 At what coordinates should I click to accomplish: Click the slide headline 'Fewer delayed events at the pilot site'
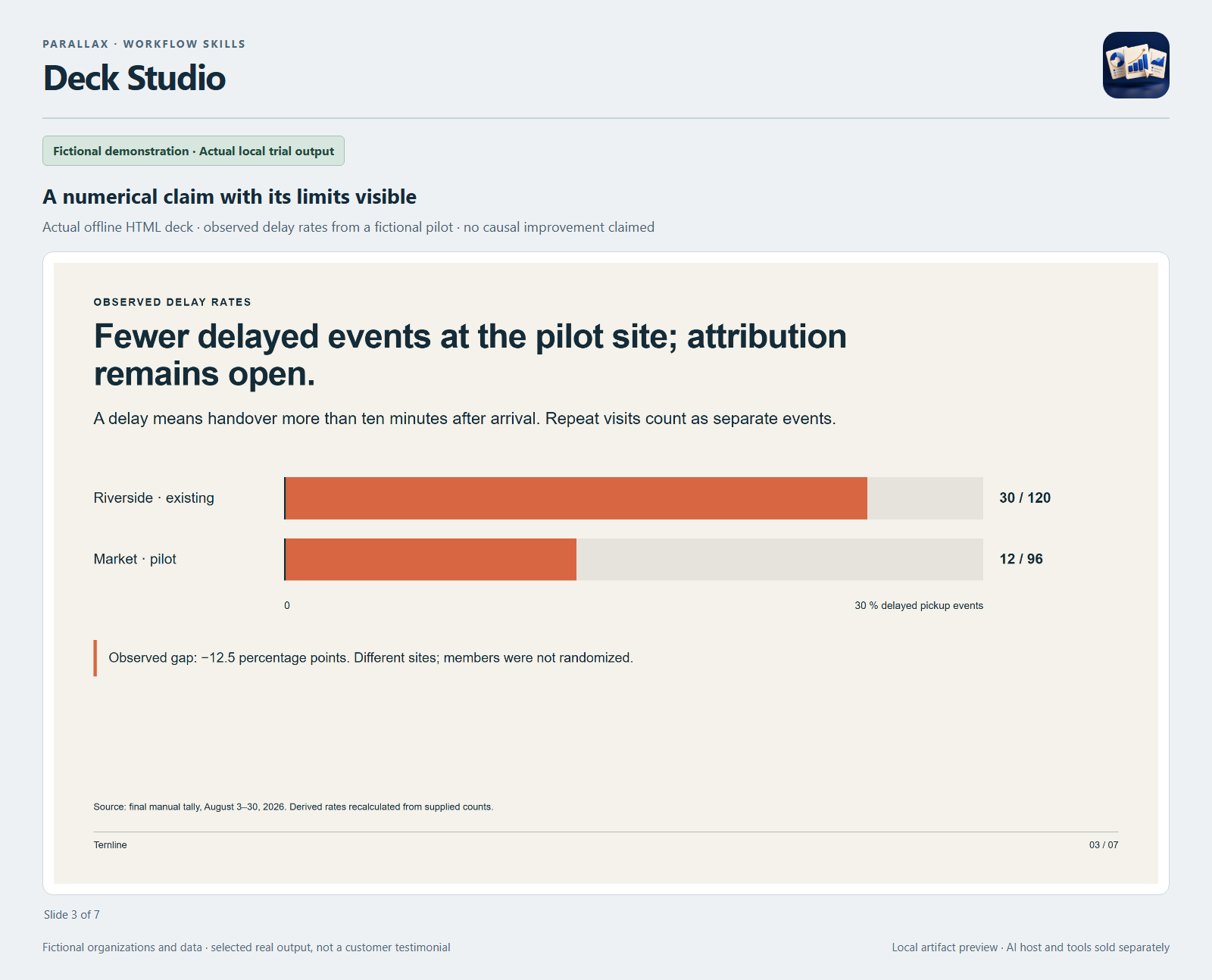click(470, 355)
